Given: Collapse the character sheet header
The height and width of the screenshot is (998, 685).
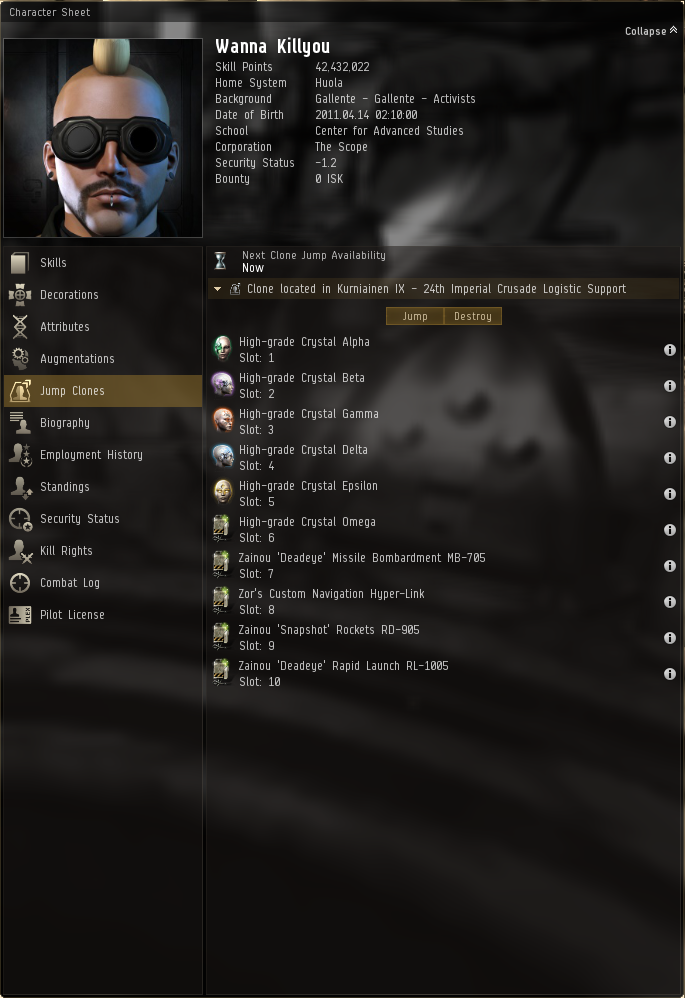Looking at the screenshot, I should (651, 31).
